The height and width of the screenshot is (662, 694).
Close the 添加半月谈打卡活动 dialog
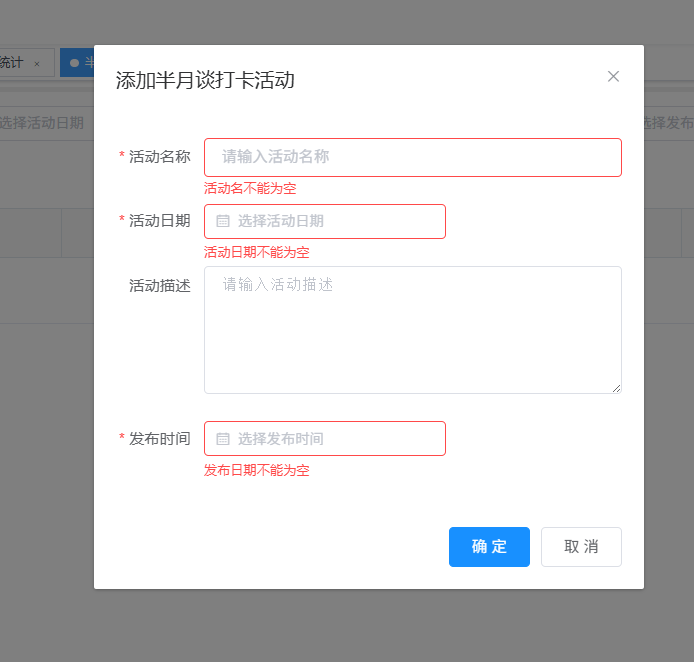(x=613, y=76)
